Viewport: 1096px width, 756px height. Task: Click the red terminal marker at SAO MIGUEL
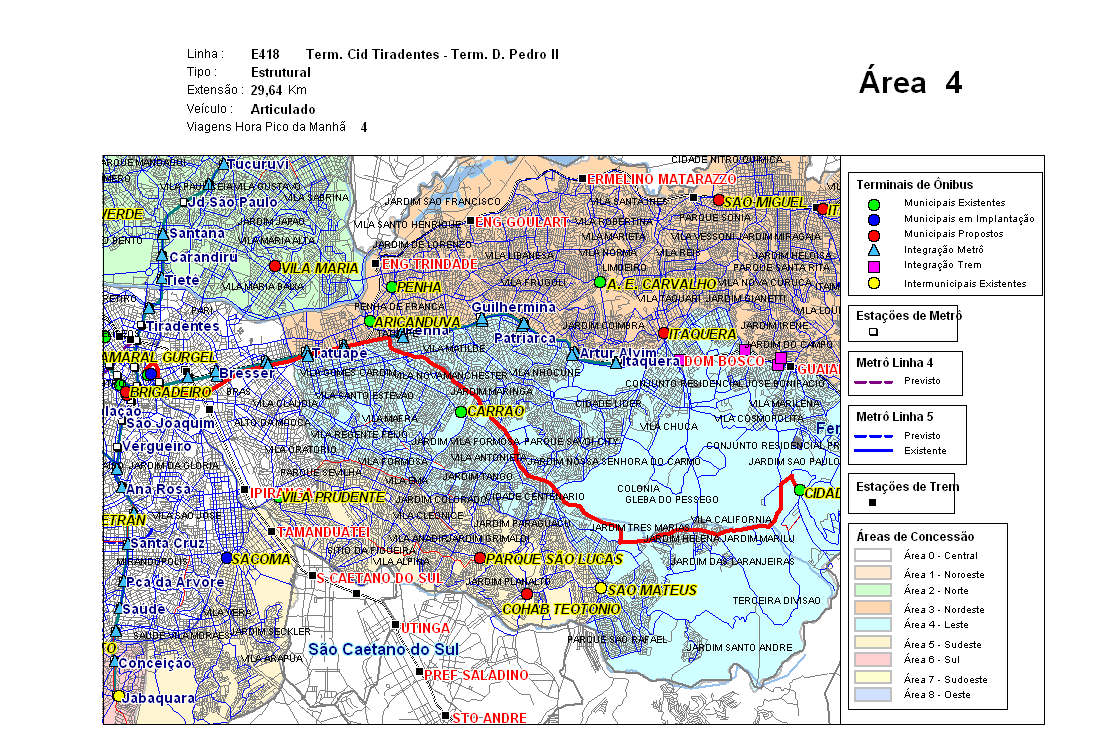coord(718,200)
